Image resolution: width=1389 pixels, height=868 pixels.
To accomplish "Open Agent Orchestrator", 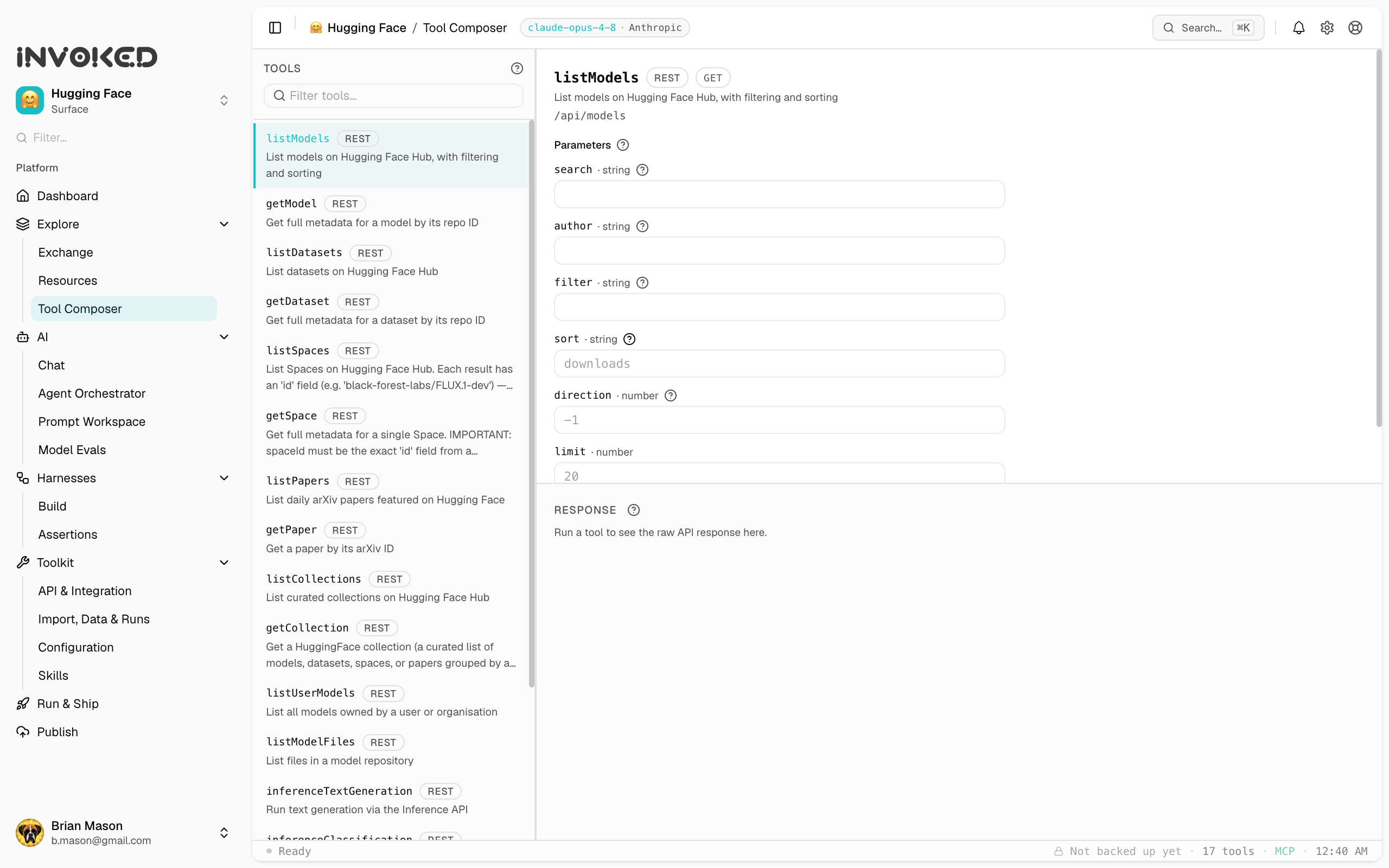I will 92,393.
